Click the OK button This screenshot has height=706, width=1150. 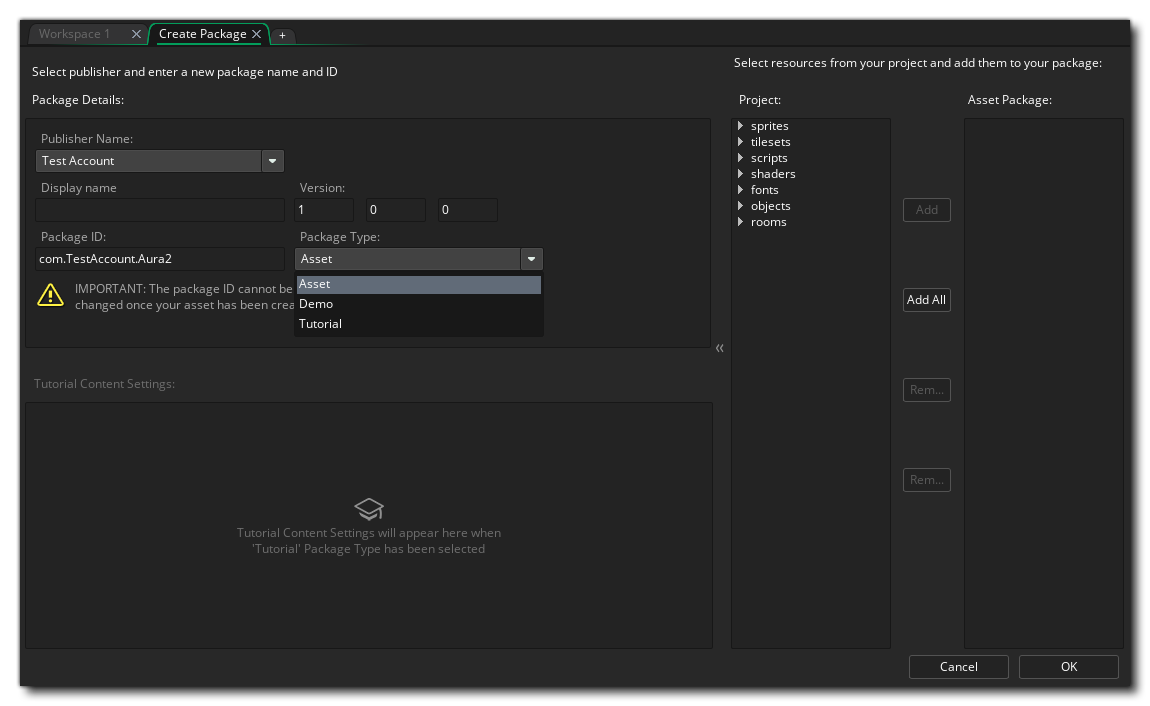(1068, 667)
